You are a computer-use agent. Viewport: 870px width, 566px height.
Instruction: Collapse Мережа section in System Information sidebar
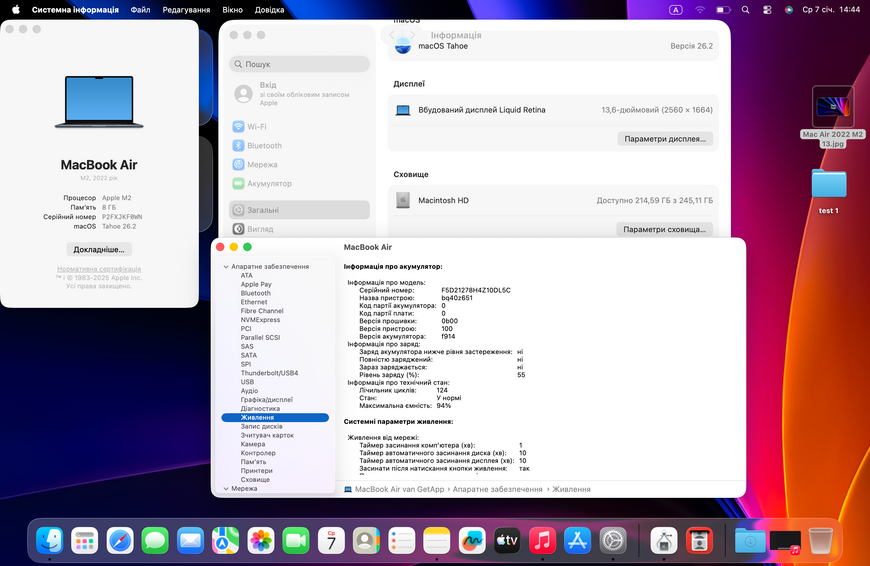tap(226, 488)
